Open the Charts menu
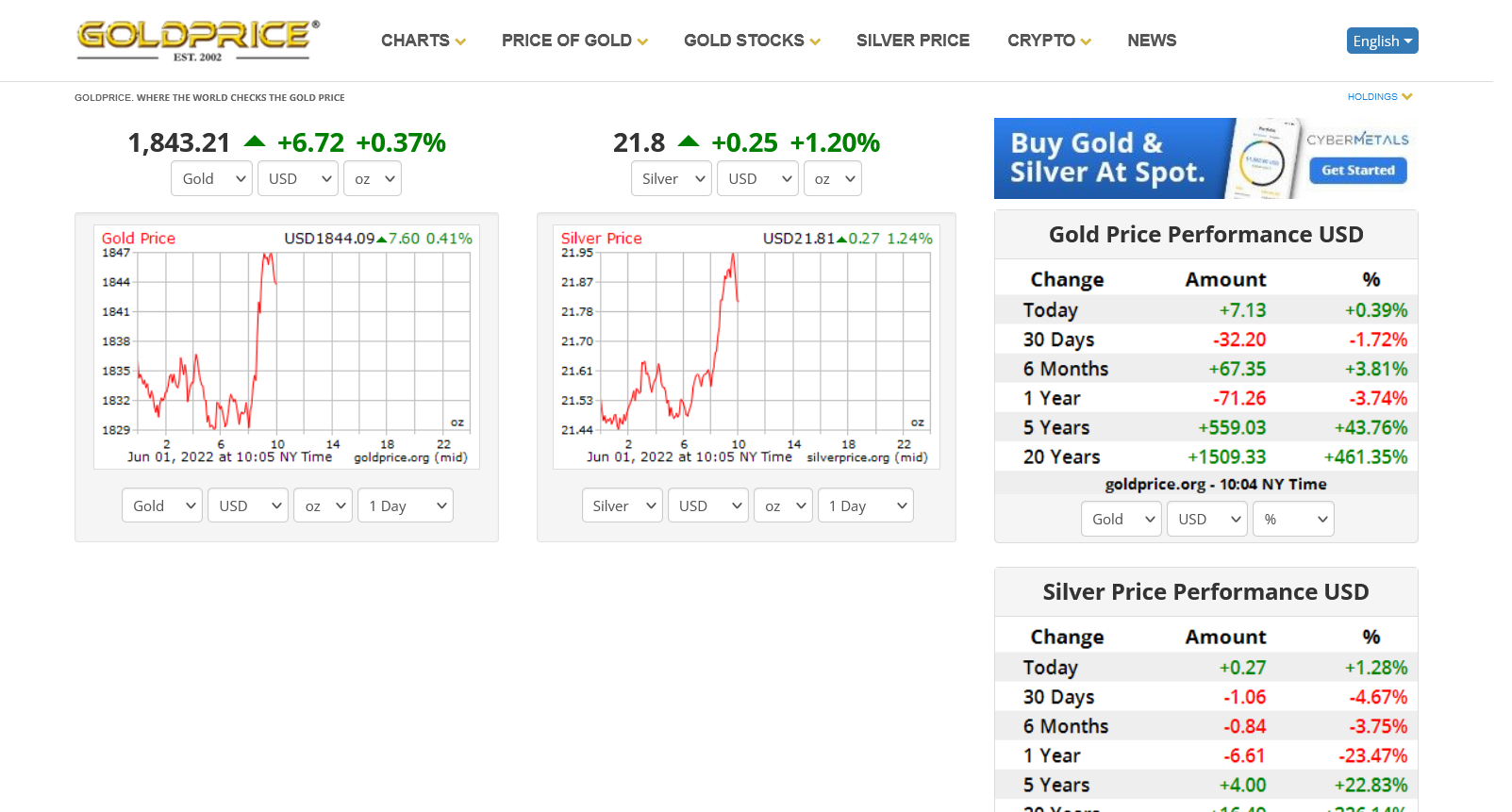 pos(423,41)
